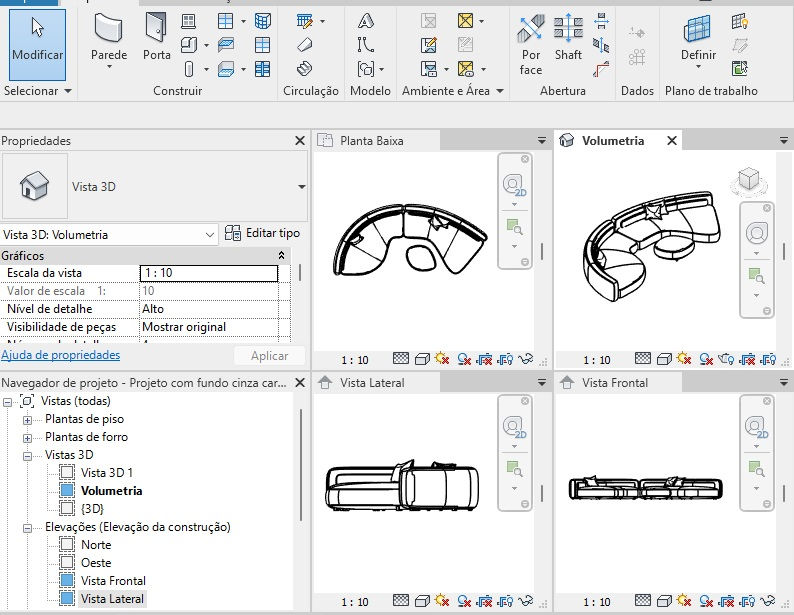Click the model group icon in Modelo panel
Image resolution: width=794 pixels, height=615 pixels.
point(366,68)
